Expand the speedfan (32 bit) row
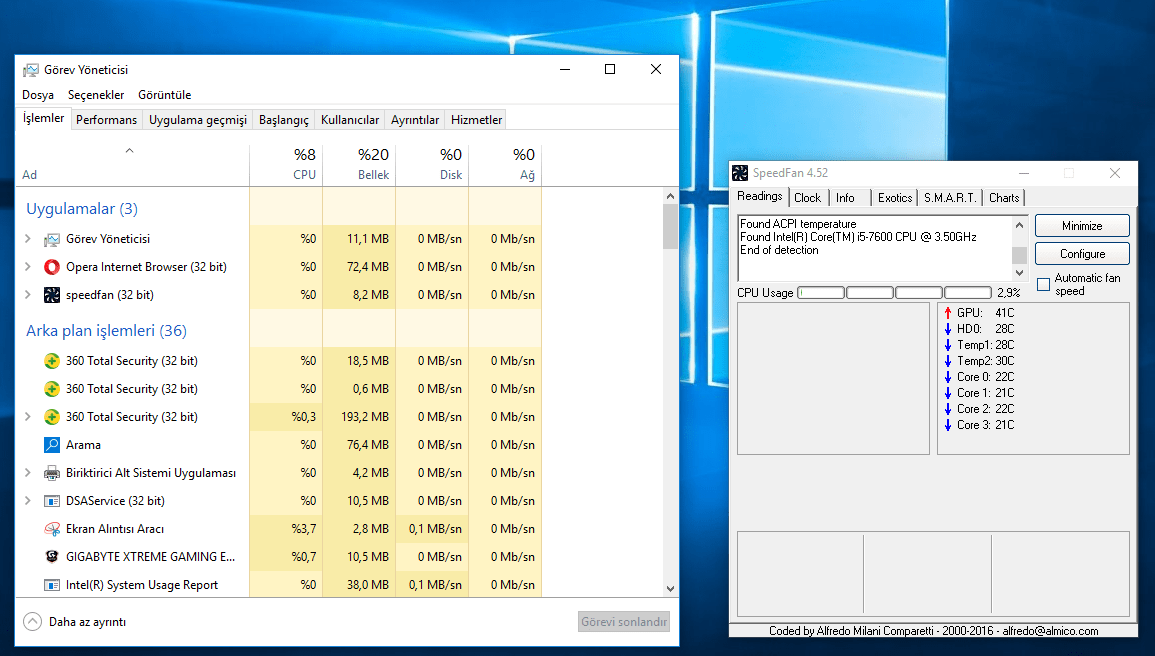1155x656 pixels. coord(27,295)
